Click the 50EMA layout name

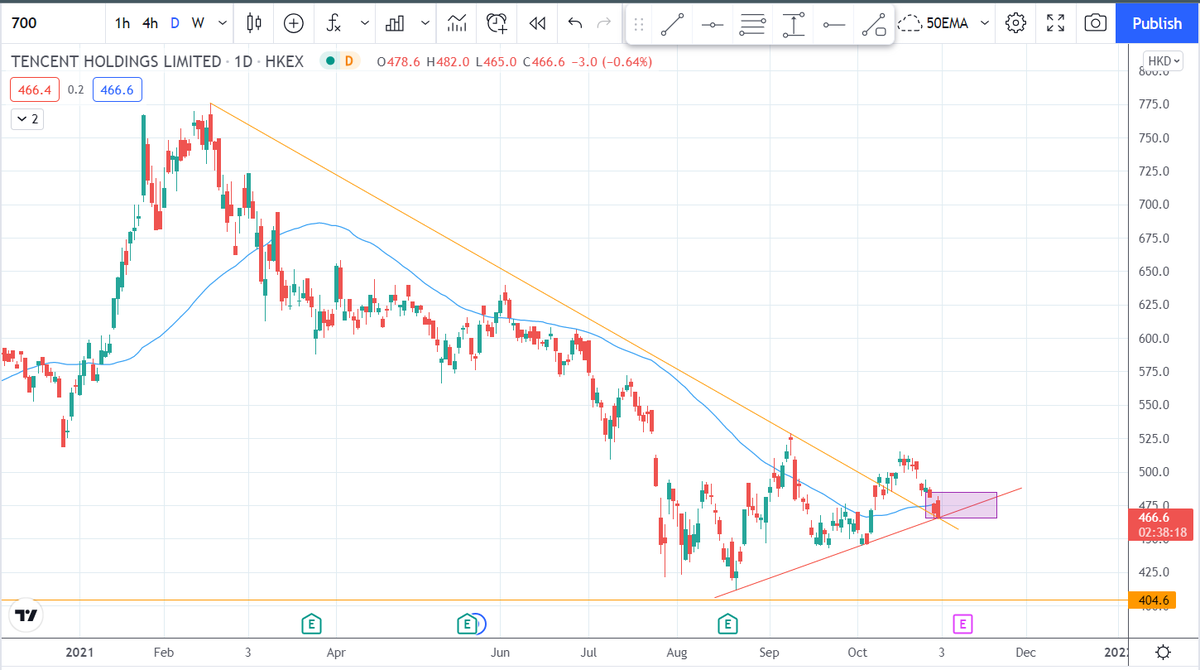[948, 22]
